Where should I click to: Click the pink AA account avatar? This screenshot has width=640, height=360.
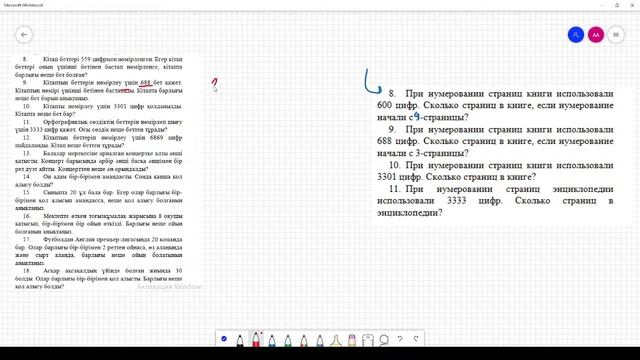tap(596, 35)
